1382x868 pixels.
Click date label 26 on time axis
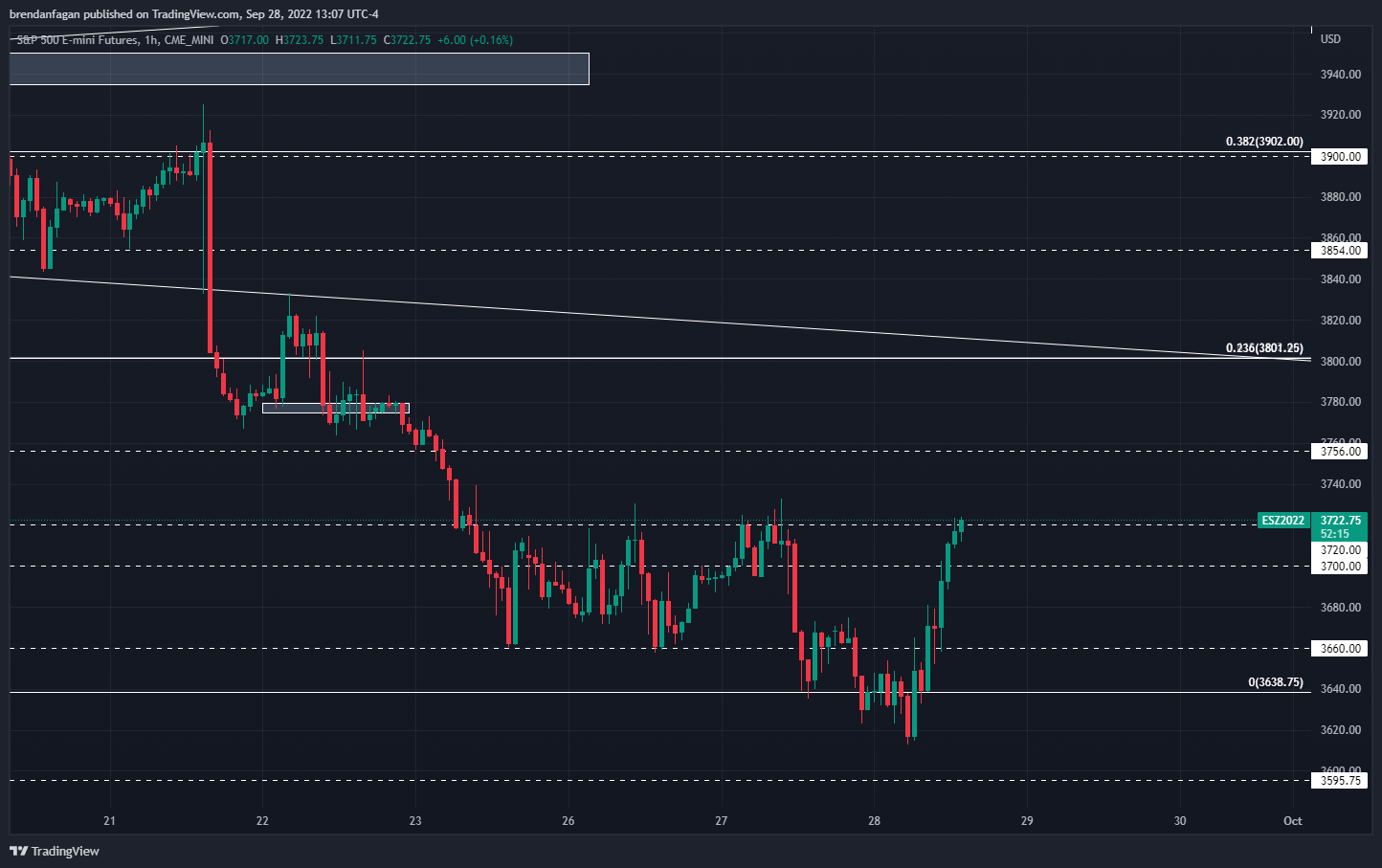[568, 821]
